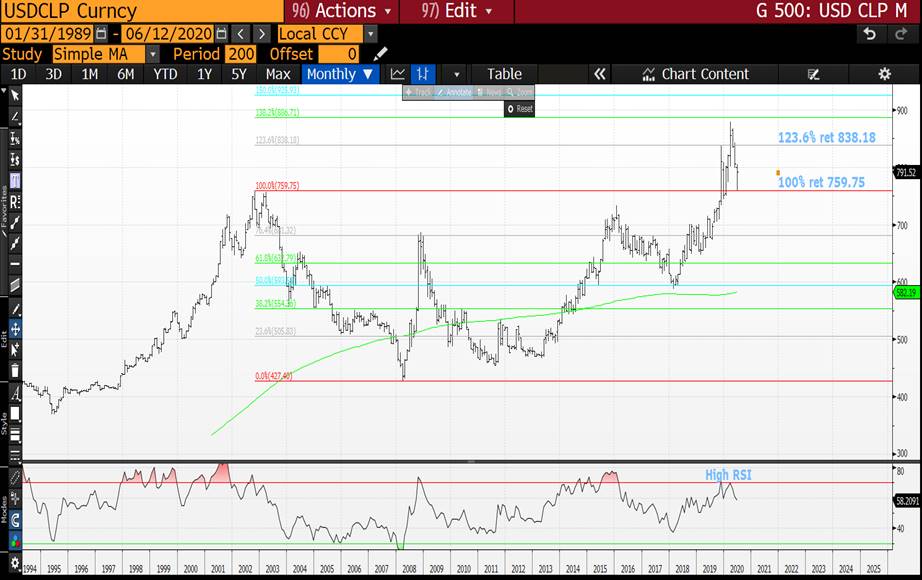Click the Table button
Screen dimensions: 922x580
click(504, 74)
